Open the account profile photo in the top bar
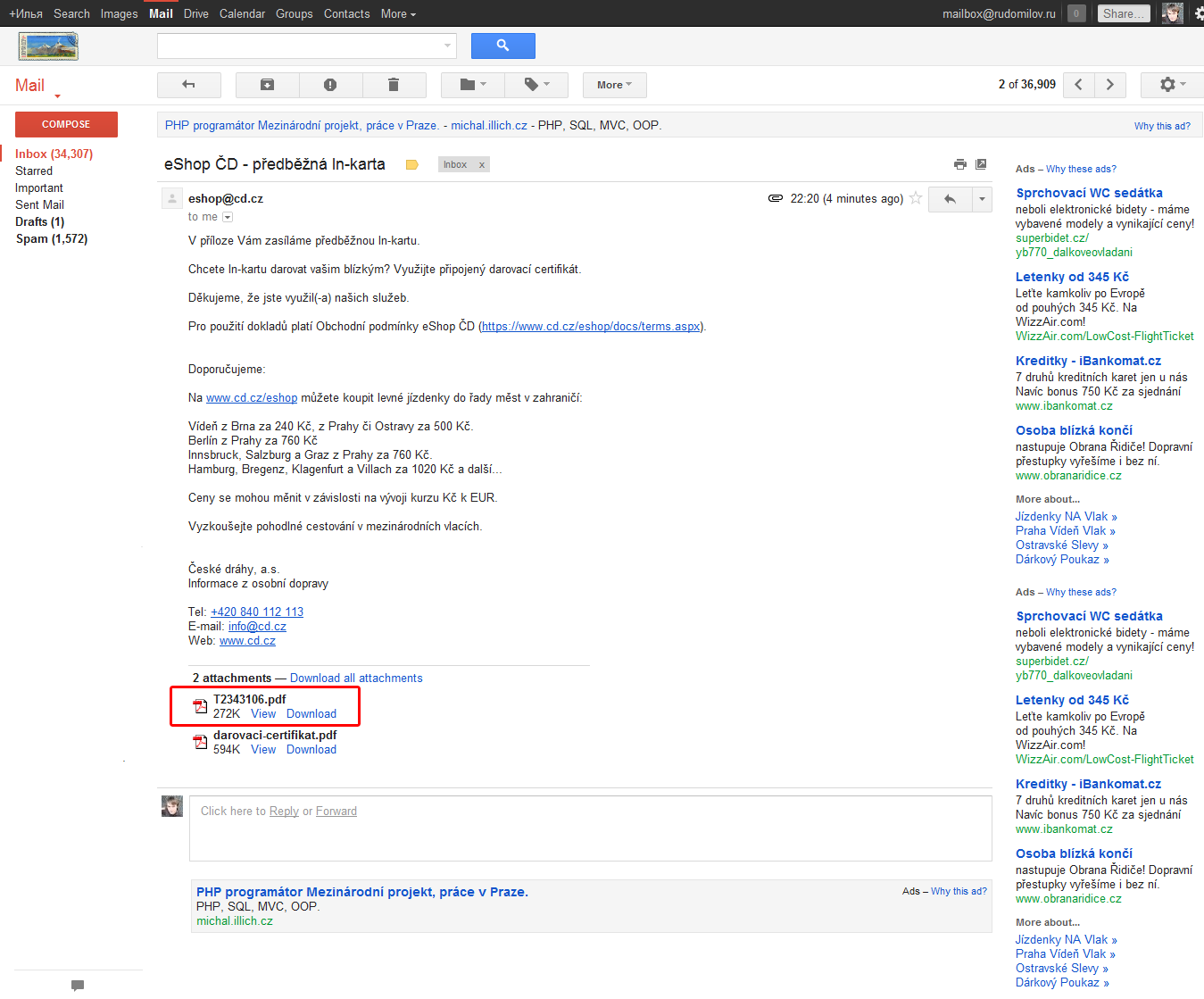Image resolution: width=1204 pixels, height=999 pixels. point(1173,13)
